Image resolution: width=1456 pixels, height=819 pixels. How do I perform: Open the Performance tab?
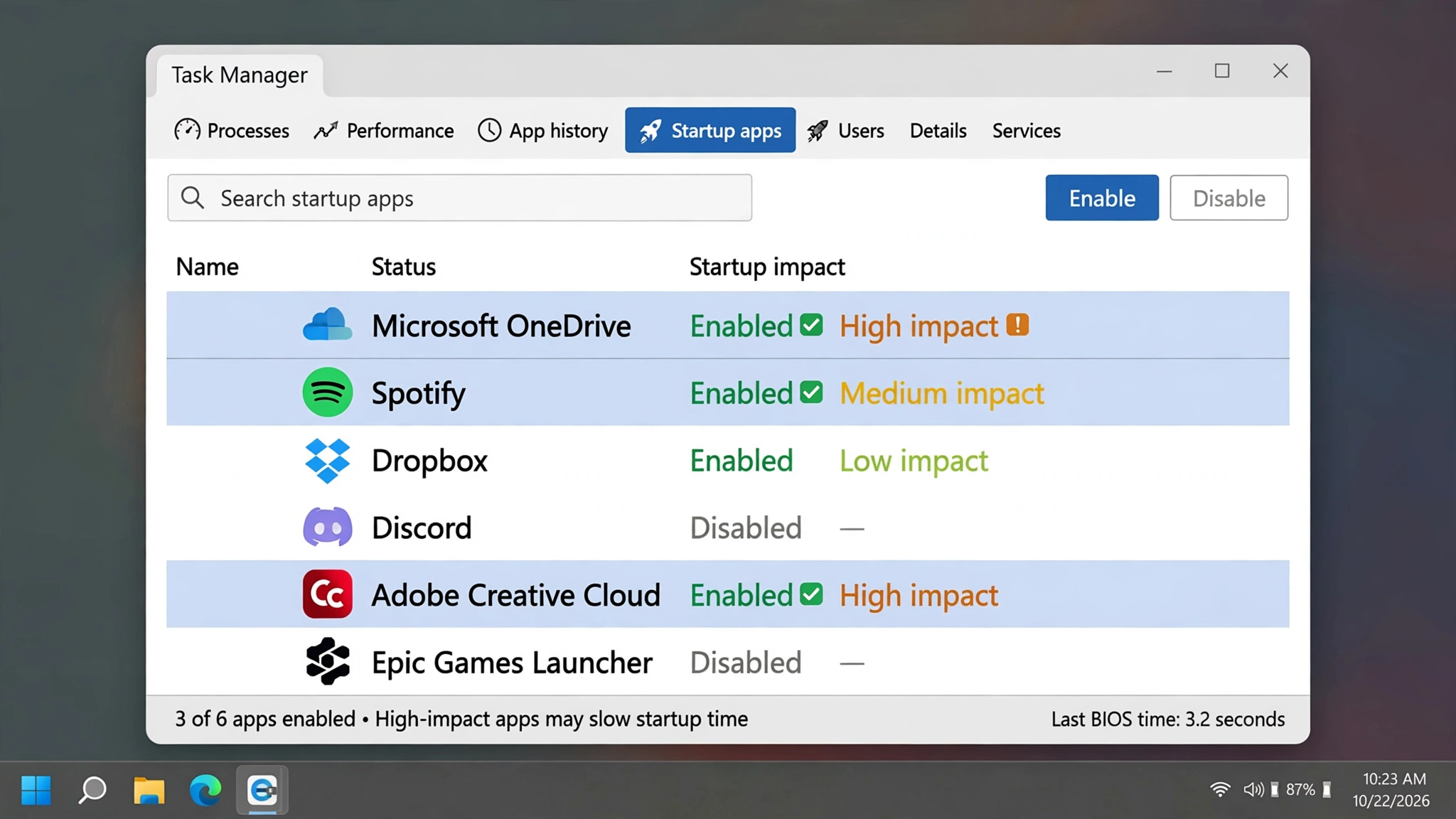[x=384, y=131]
